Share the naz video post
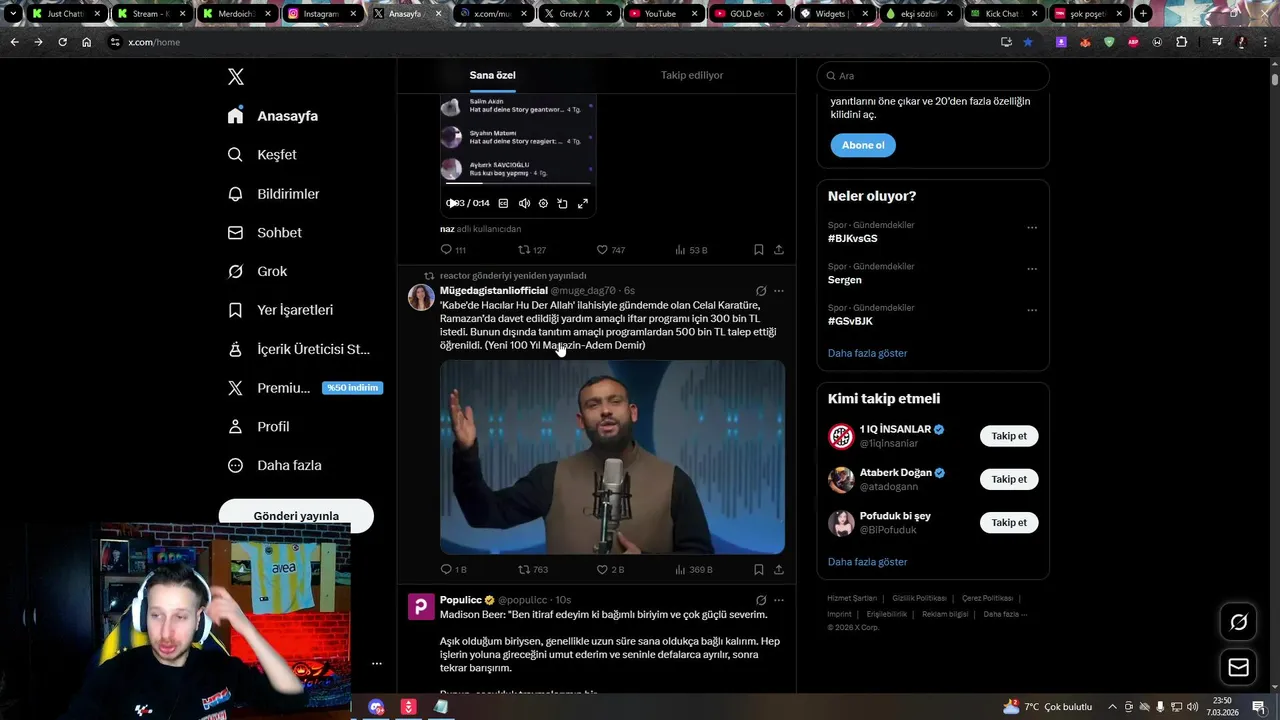 point(779,250)
